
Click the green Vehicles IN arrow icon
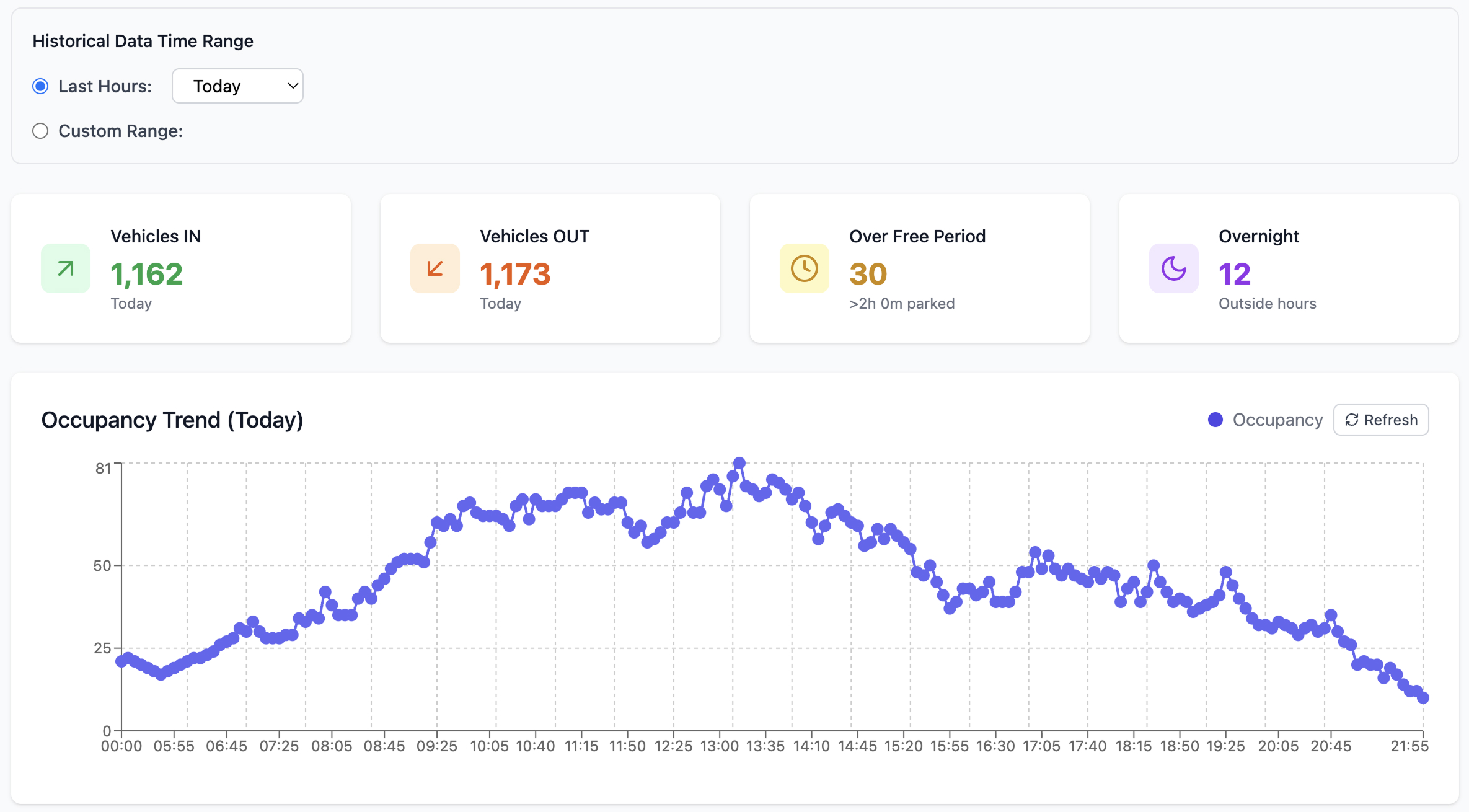[64, 268]
